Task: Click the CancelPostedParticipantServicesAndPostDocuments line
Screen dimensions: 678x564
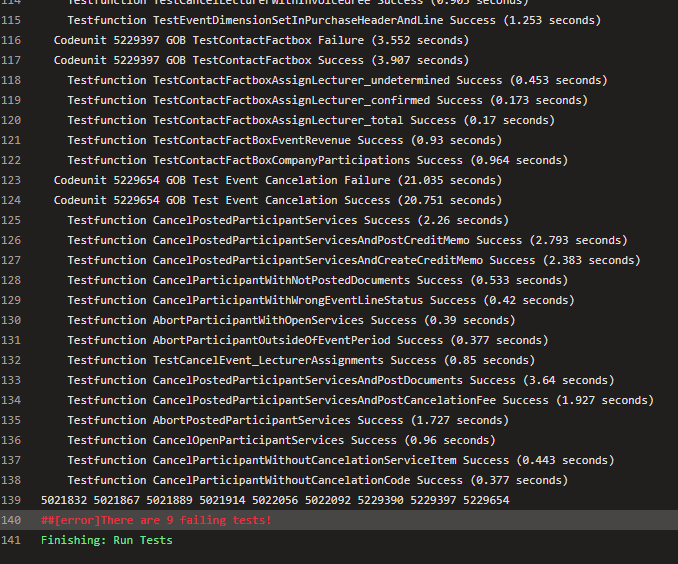Action: point(341,380)
